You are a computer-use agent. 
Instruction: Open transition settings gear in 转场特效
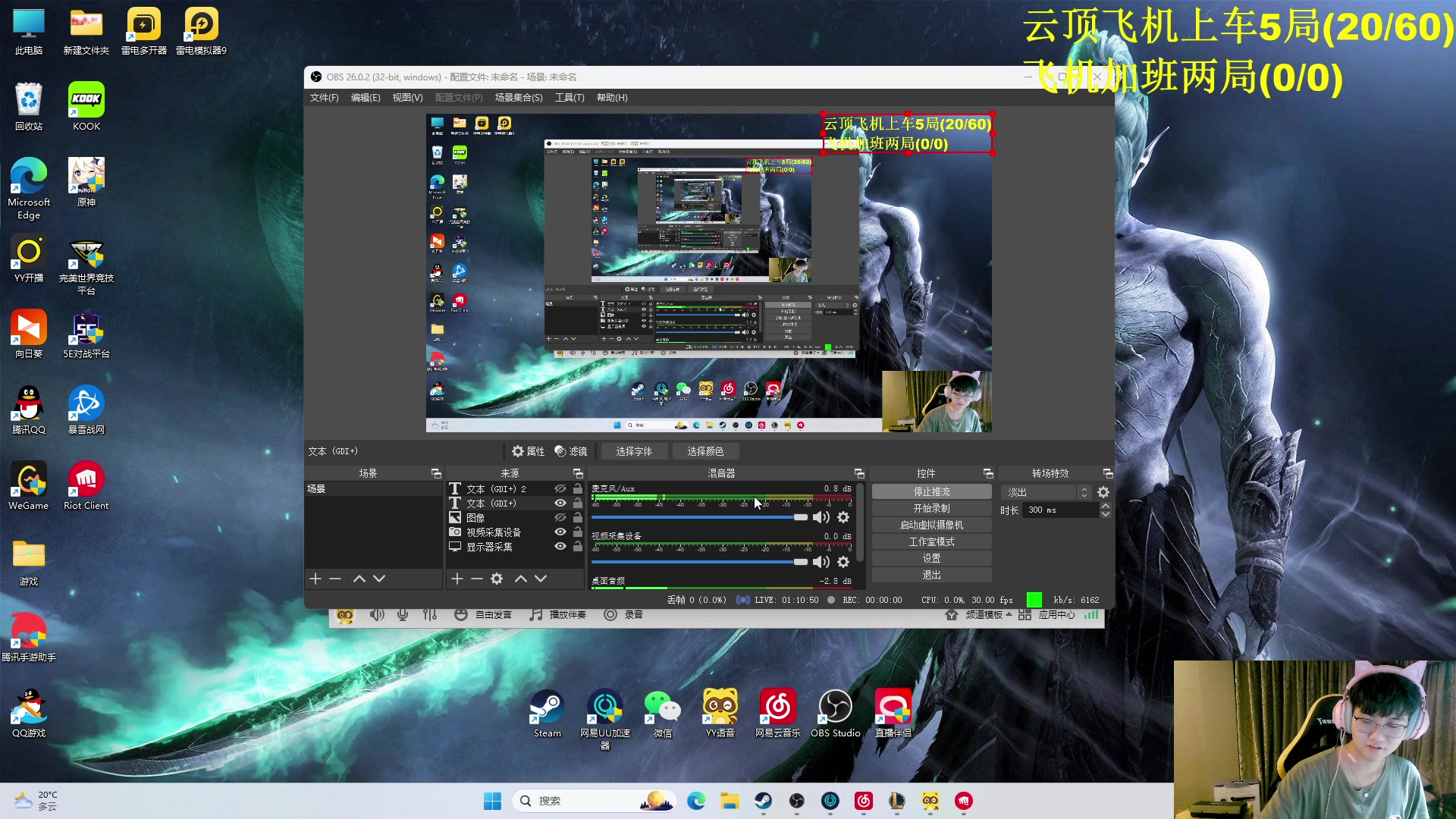pos(1103,492)
